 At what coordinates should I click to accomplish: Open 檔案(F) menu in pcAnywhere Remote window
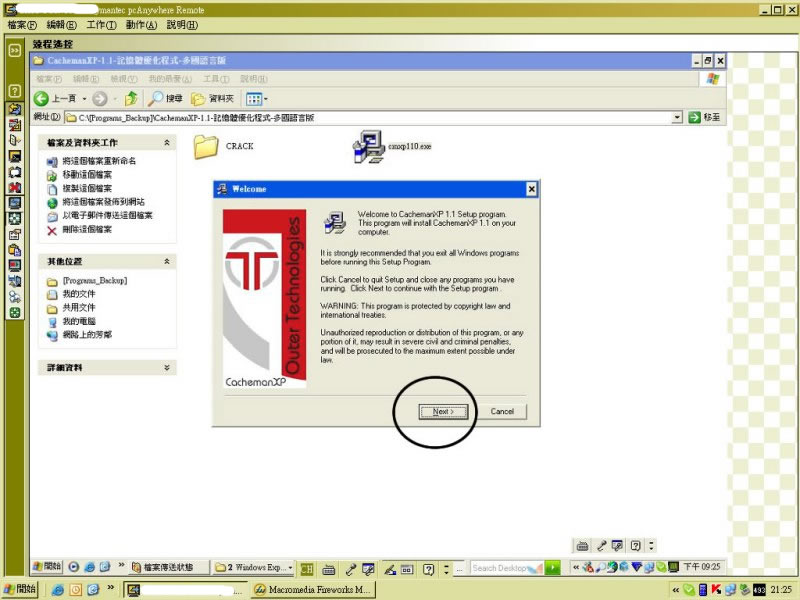click(x=22, y=24)
